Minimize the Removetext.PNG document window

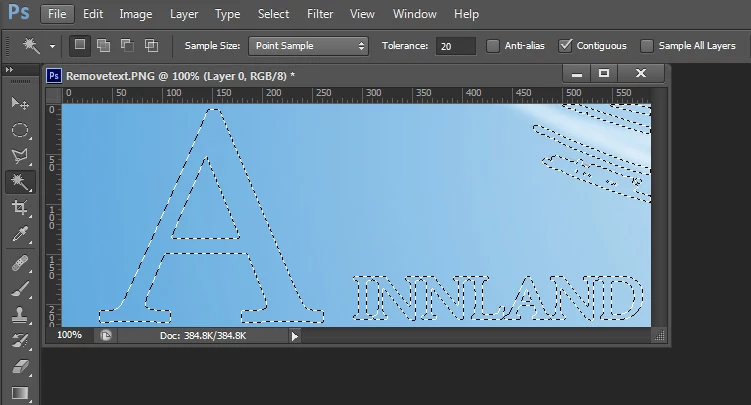pyautogui.click(x=577, y=74)
